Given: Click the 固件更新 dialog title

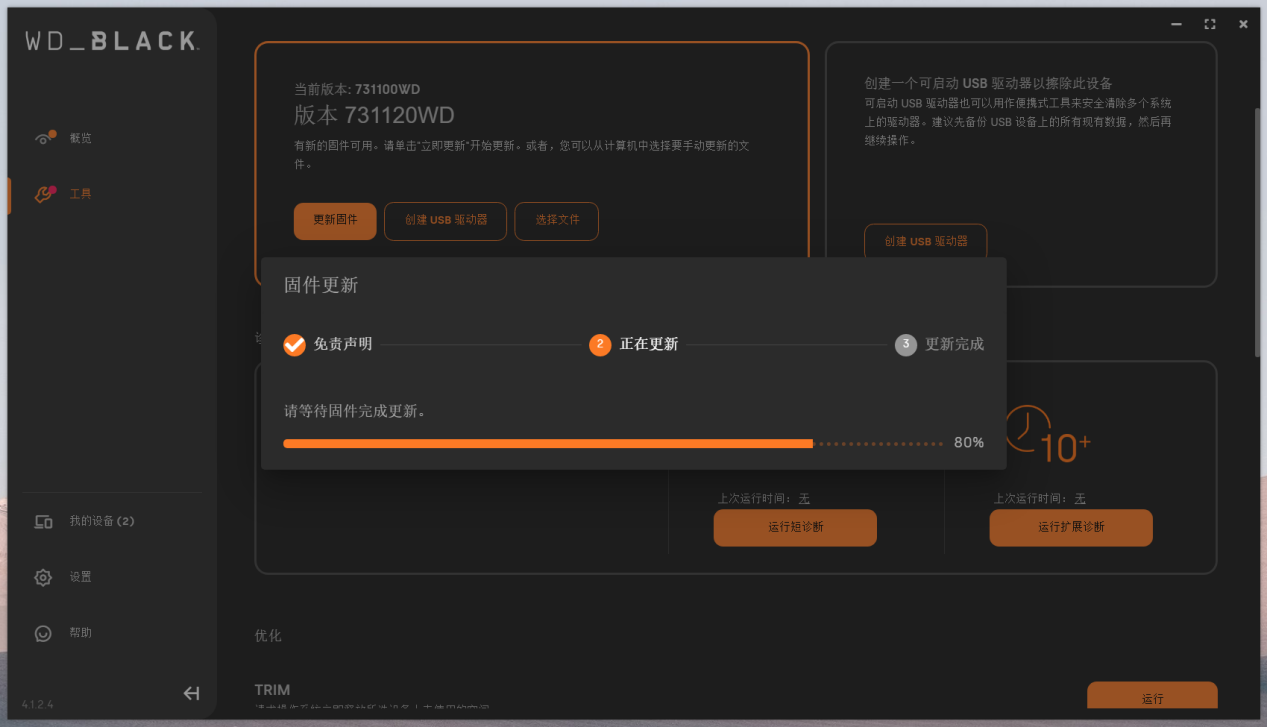Looking at the screenshot, I should click(321, 285).
